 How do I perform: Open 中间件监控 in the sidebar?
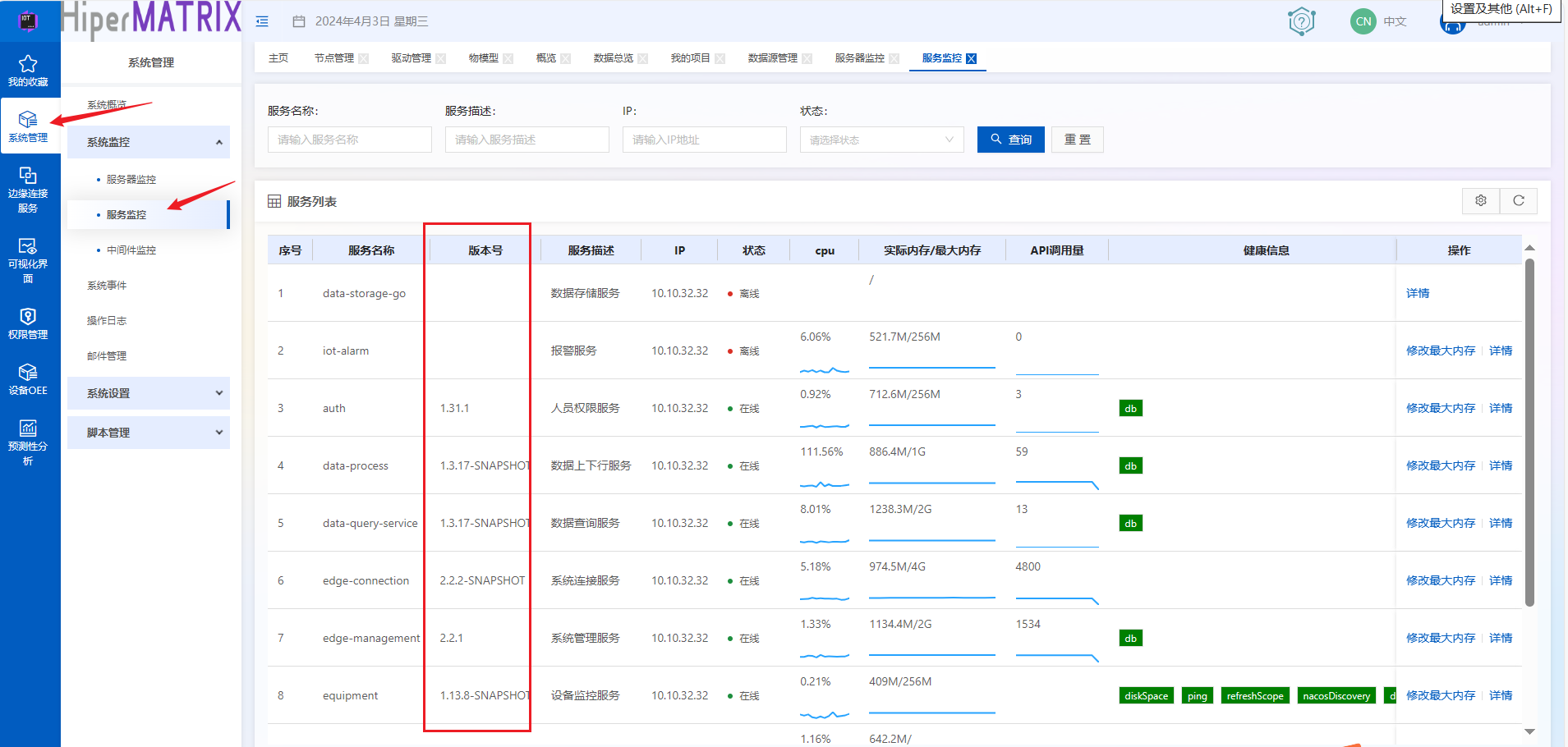(131, 250)
